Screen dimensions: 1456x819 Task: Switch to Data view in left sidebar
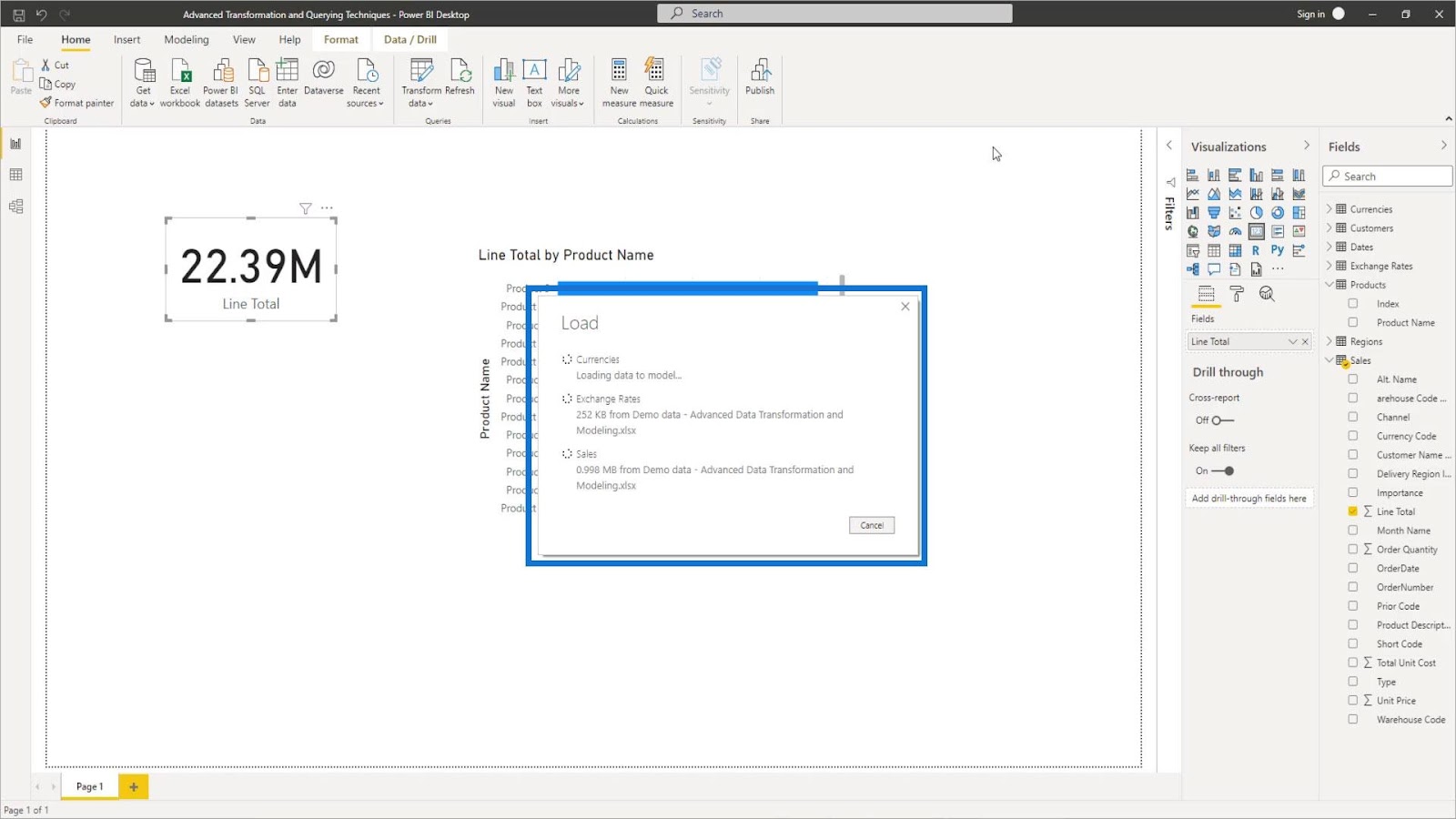click(15, 175)
